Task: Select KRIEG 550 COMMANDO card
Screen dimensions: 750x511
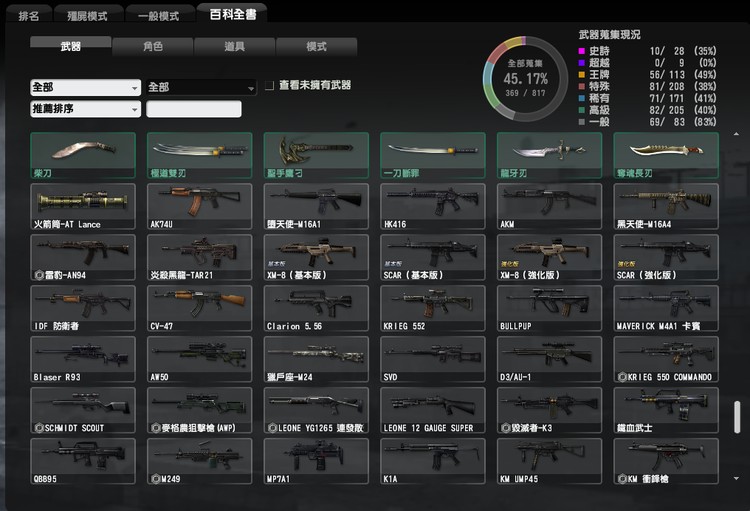Action: (666, 359)
